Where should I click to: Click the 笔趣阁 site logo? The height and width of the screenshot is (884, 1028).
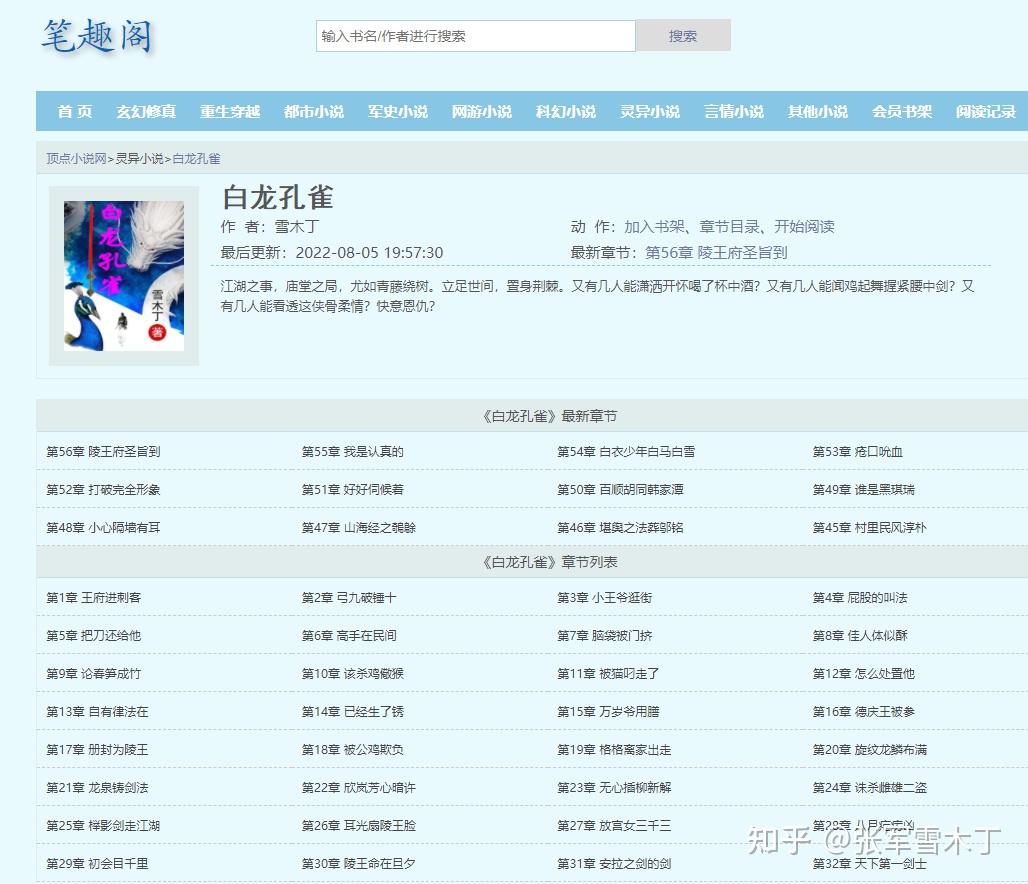[x=97, y=37]
